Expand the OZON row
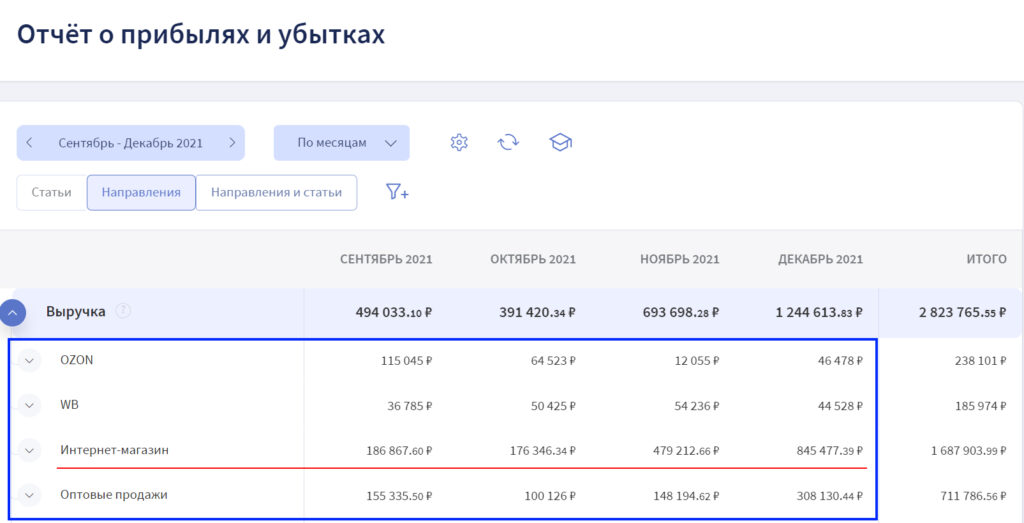 pyautogui.click(x=29, y=361)
